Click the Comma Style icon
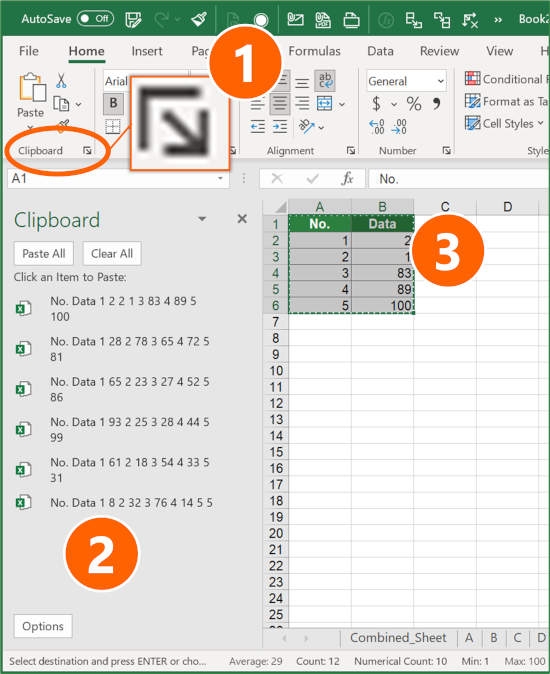Screen dimensions: 550x674 click(x=437, y=104)
